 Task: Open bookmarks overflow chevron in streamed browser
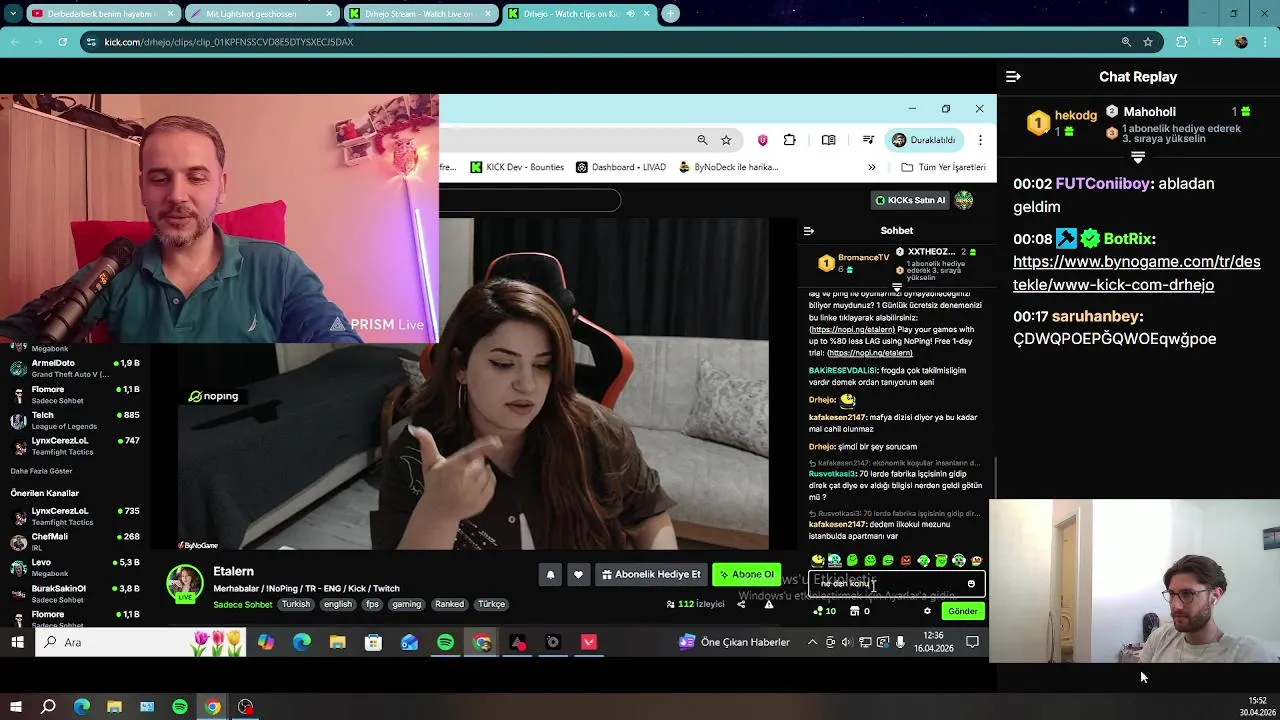coord(872,167)
